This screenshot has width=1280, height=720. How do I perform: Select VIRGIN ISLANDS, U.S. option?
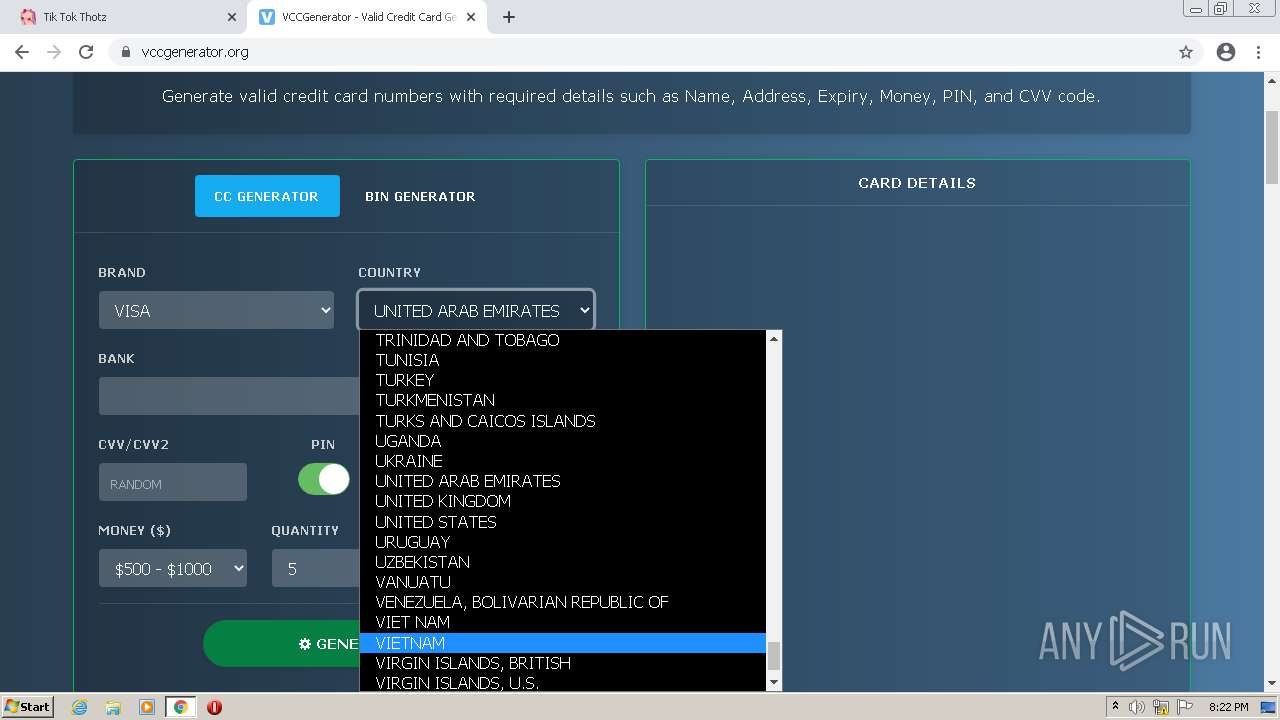click(x=563, y=682)
